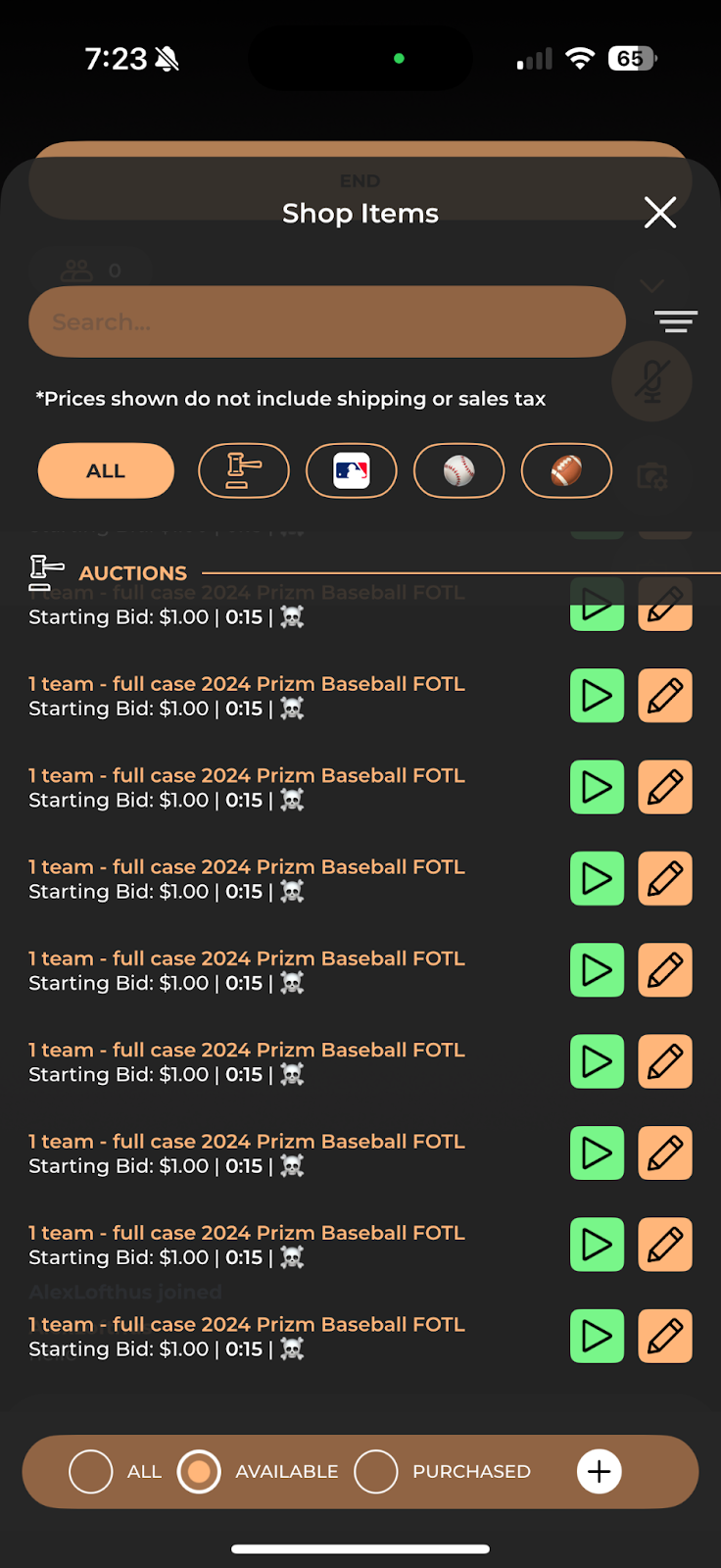Tap the AUCTIONS section header
The width and height of the screenshot is (721, 1568).
click(132, 572)
